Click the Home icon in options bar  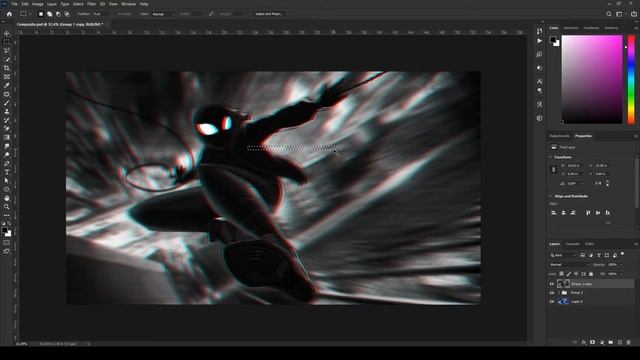point(9,14)
